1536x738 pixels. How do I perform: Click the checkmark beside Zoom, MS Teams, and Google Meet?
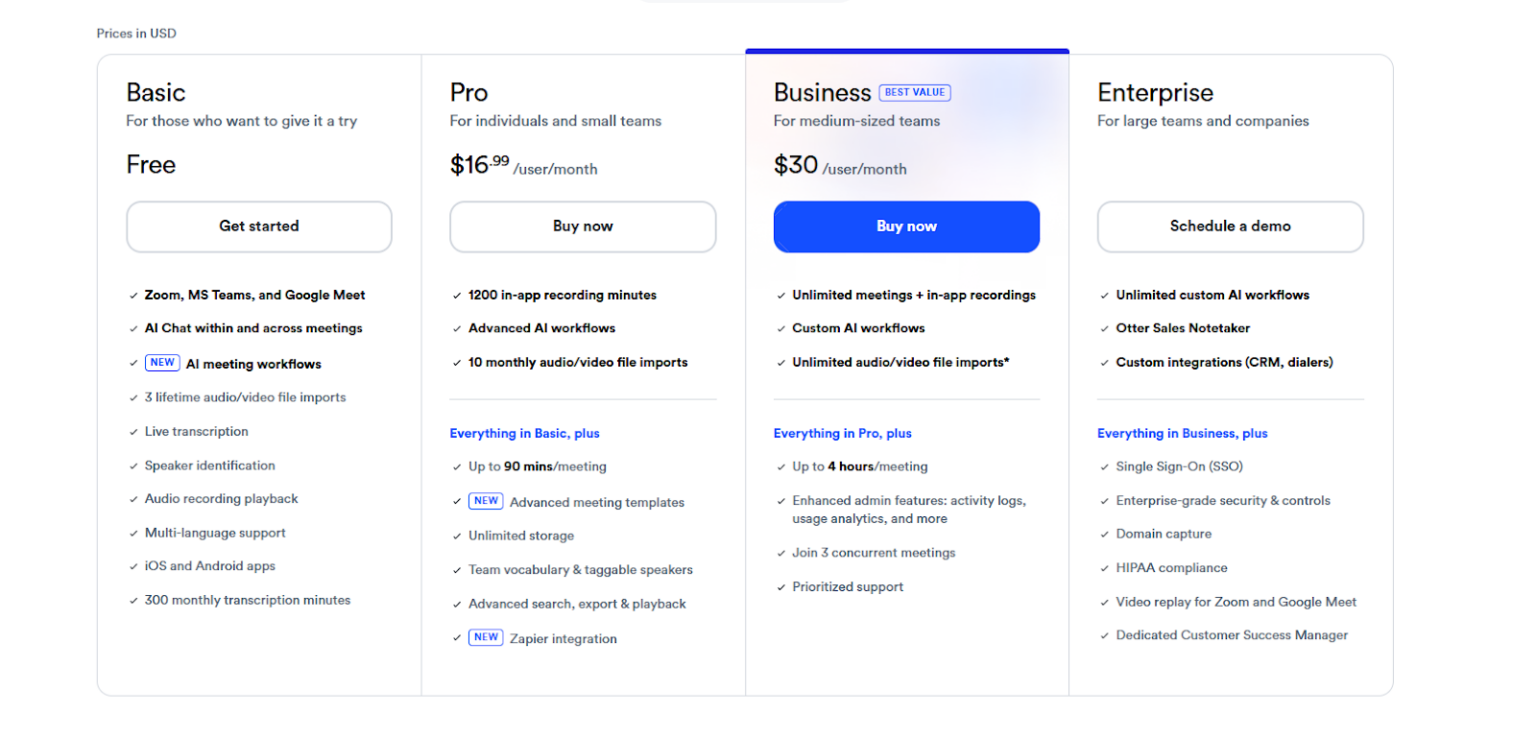[134, 295]
